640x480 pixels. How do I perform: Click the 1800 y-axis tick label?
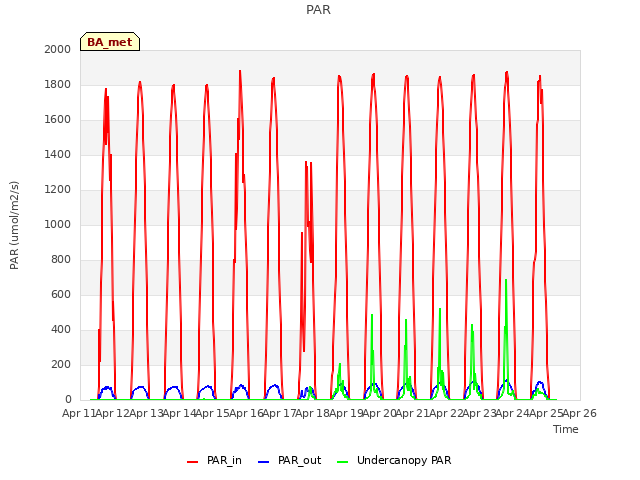click(x=58, y=84)
